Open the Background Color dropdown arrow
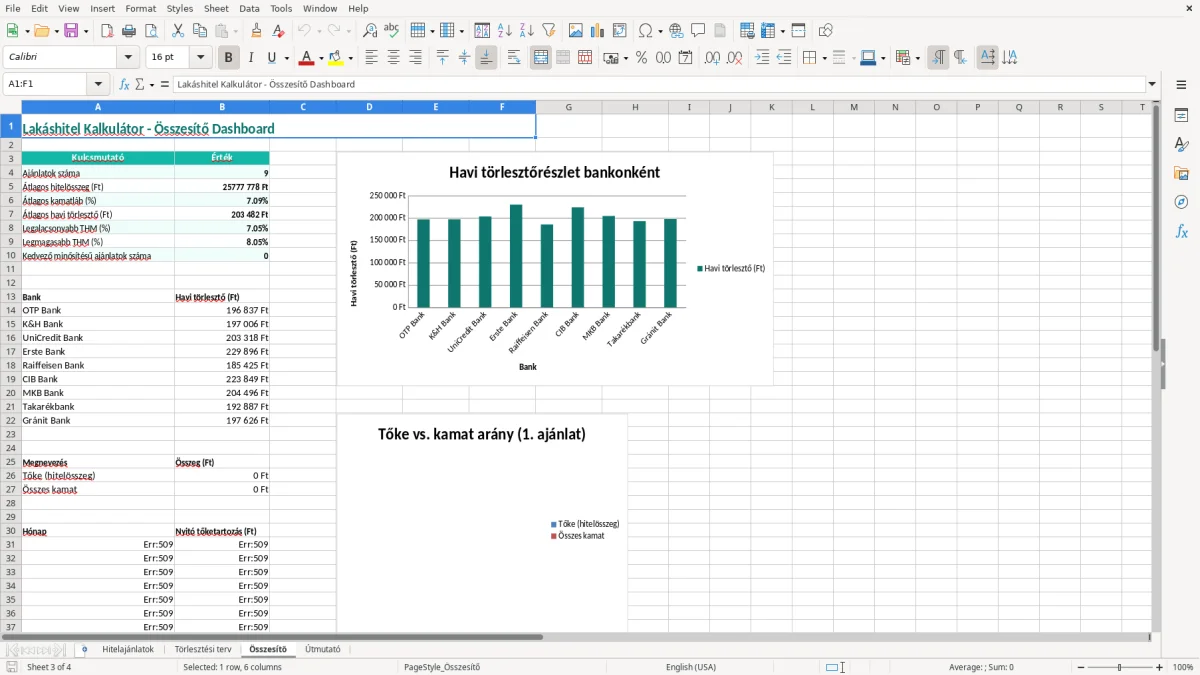 [350, 58]
